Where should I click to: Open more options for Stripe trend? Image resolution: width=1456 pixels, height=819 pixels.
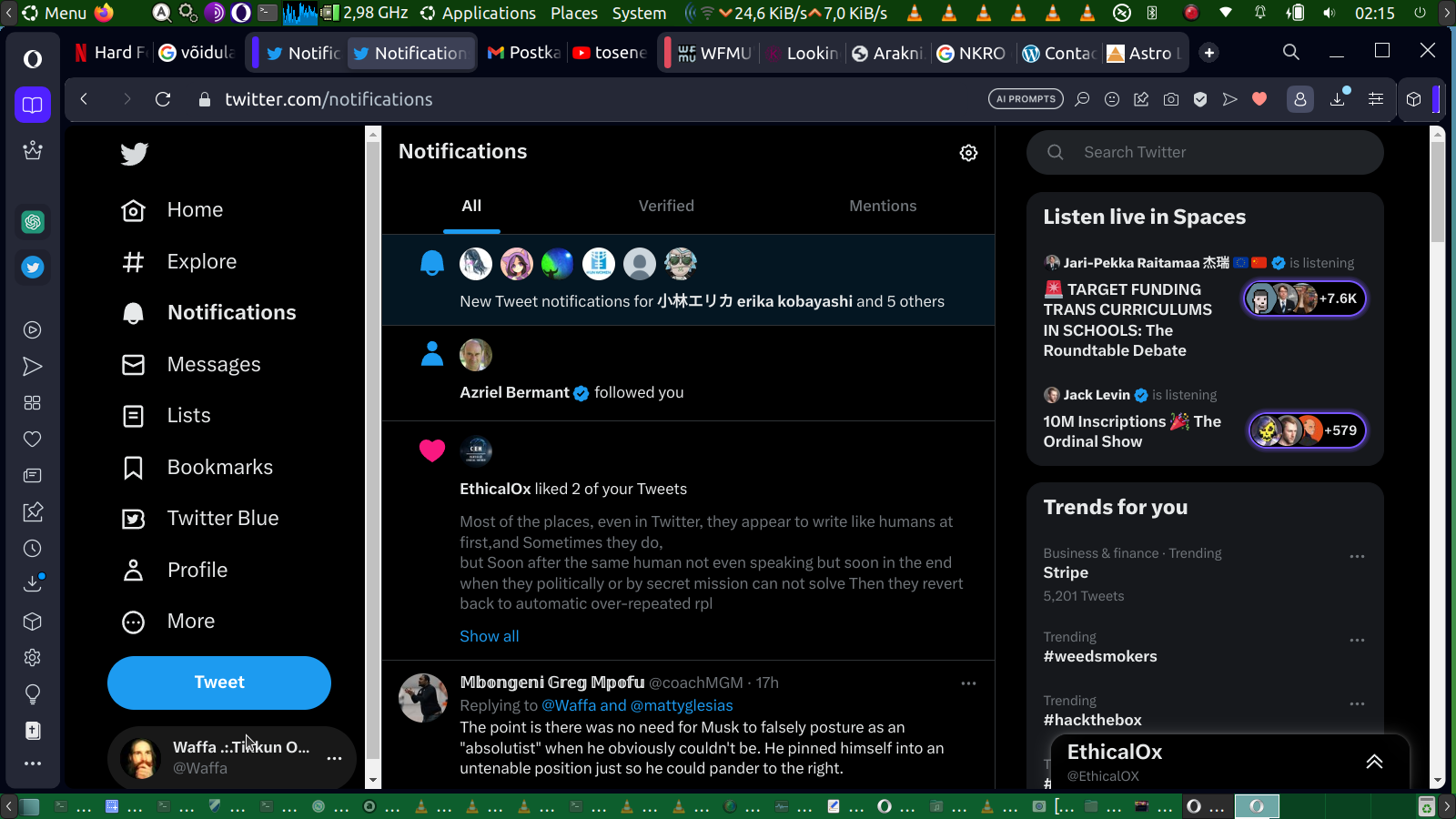point(1357,556)
